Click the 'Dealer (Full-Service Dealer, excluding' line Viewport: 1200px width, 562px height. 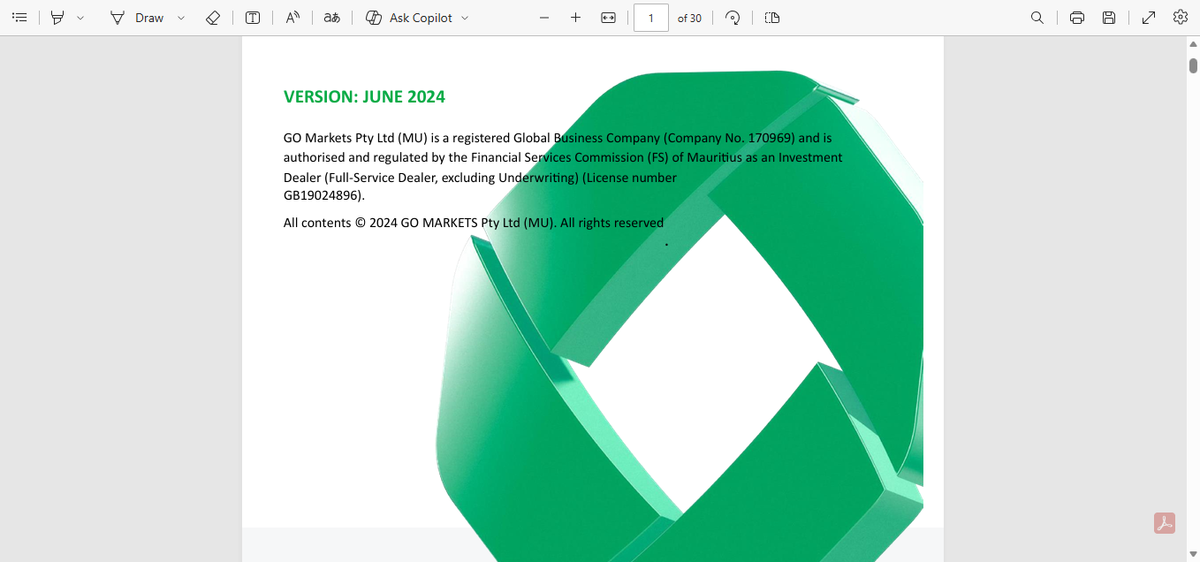click(480, 177)
